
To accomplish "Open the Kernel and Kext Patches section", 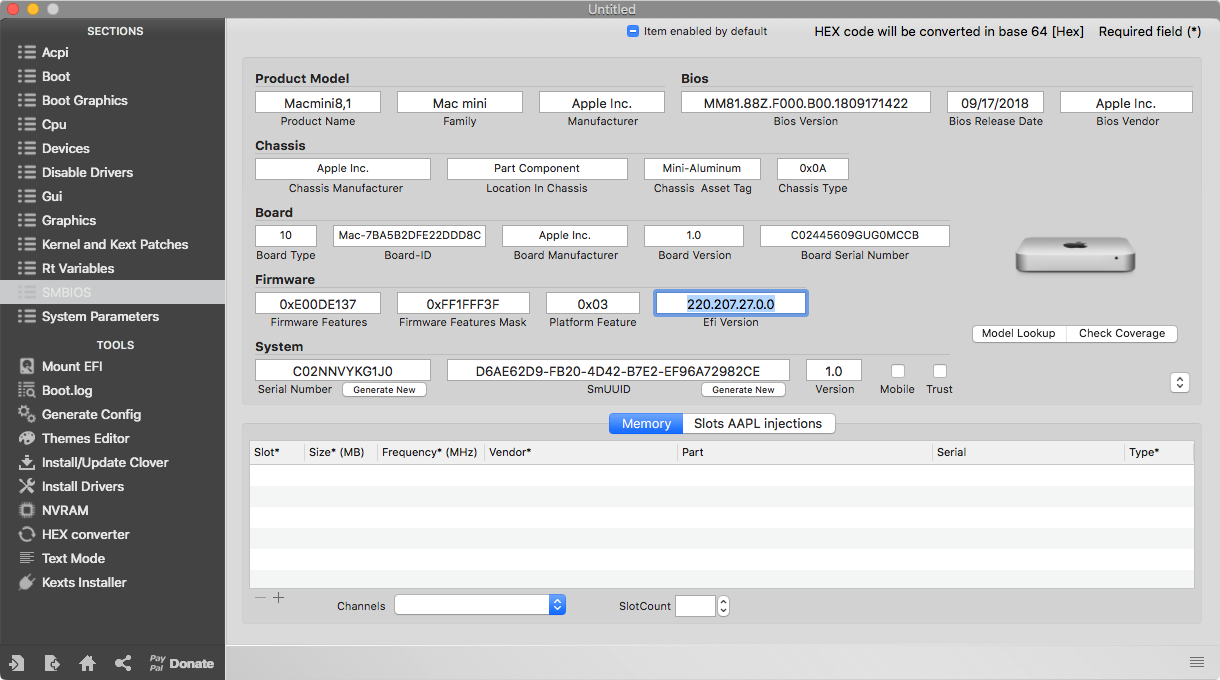I will click(x=114, y=244).
